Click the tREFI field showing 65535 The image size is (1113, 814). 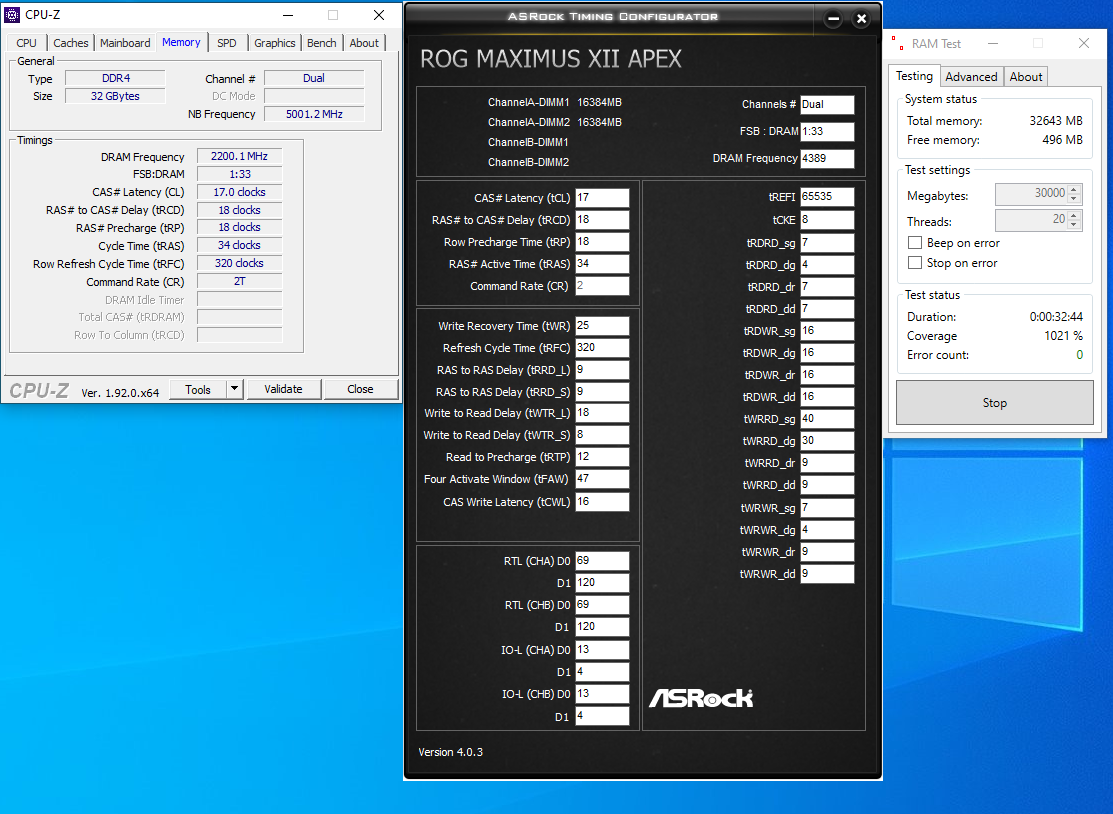[827, 197]
